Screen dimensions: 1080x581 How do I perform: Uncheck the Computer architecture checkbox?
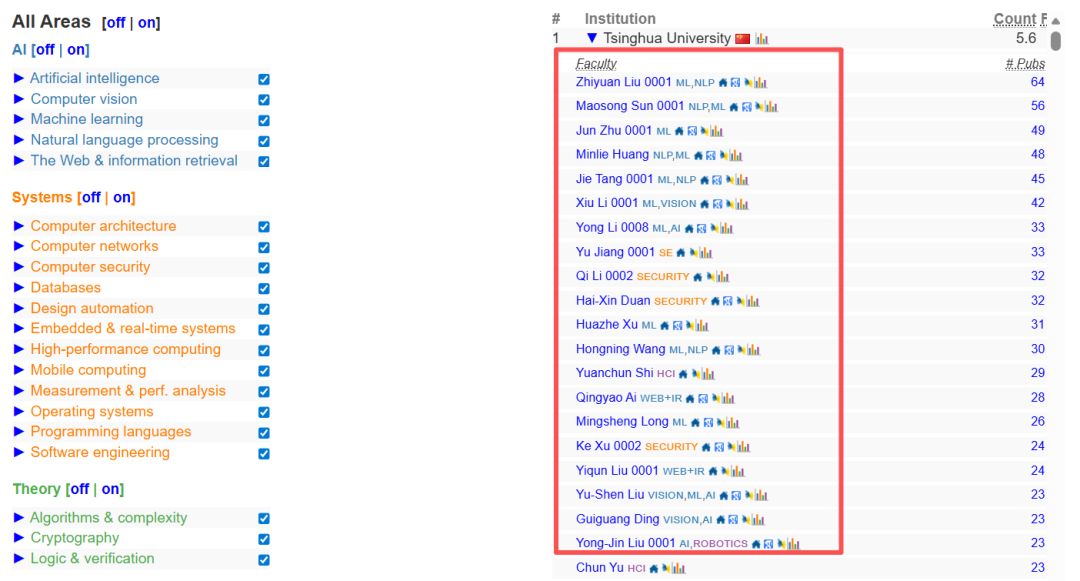point(264,226)
